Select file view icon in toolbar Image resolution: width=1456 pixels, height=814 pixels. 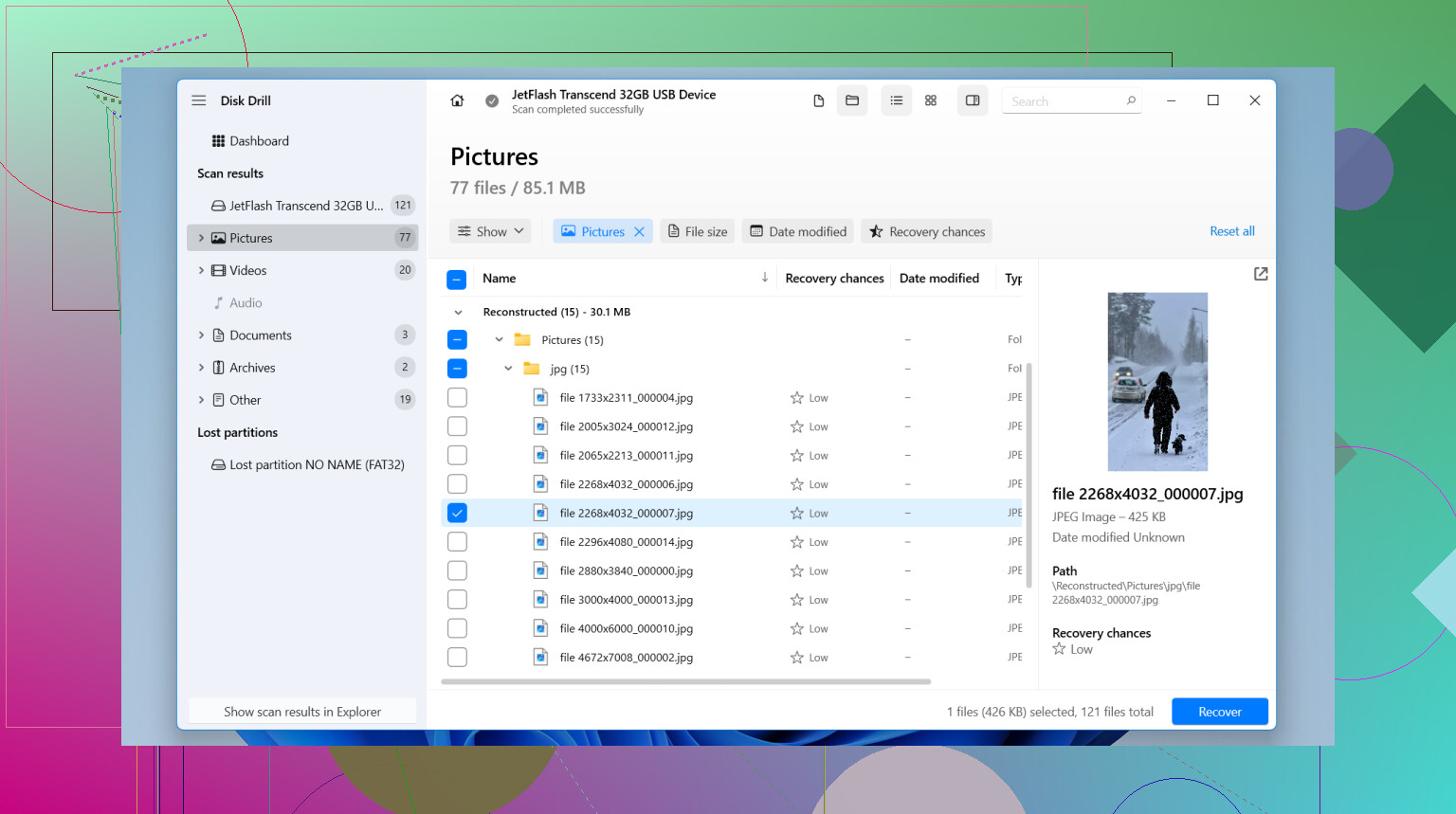[818, 100]
